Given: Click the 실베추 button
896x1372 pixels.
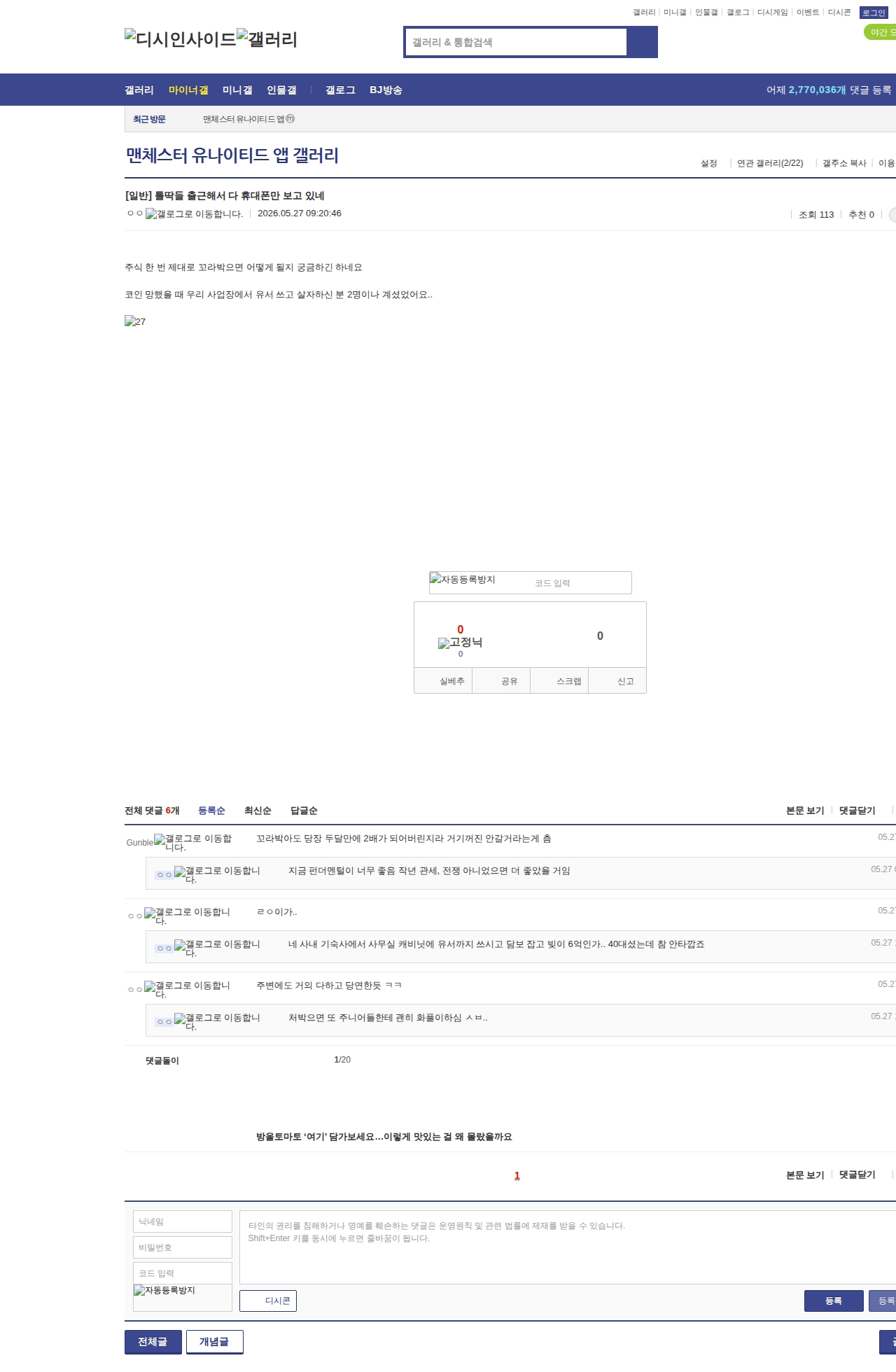Looking at the screenshot, I should click(443, 680).
